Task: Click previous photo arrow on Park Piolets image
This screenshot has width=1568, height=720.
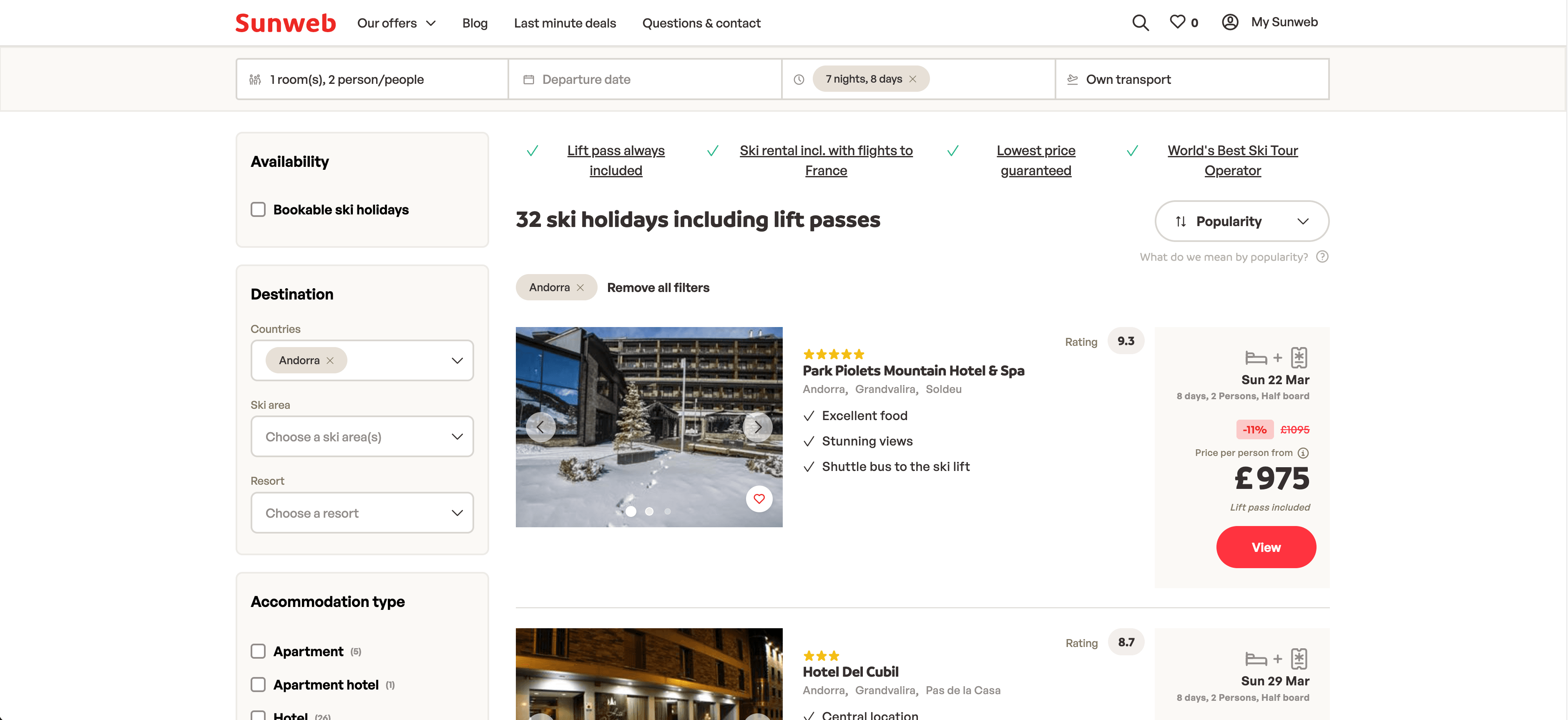Action: click(540, 427)
